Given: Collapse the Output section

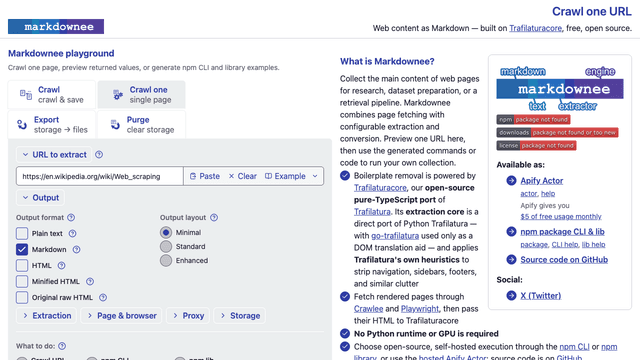Looking at the screenshot, I should 40,198.
